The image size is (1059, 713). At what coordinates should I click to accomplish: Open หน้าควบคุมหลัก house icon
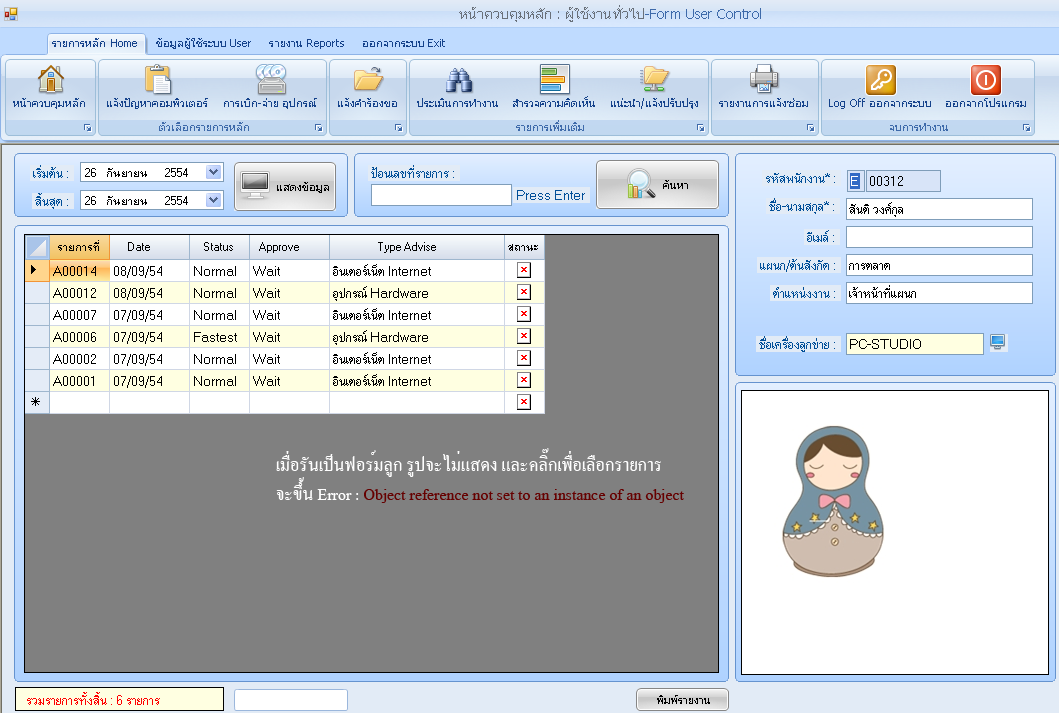tap(51, 80)
